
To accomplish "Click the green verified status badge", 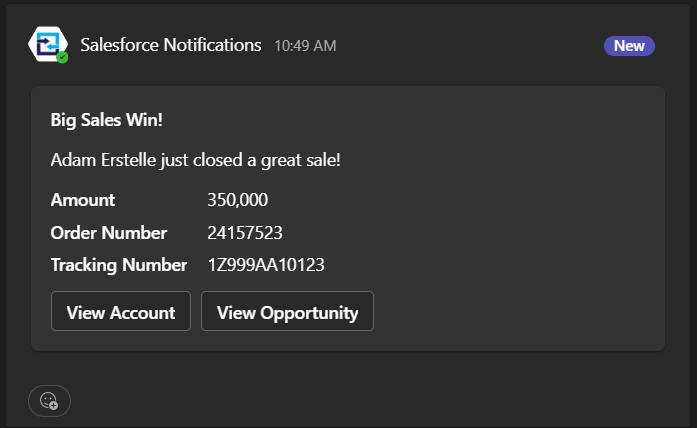I will 62,57.
